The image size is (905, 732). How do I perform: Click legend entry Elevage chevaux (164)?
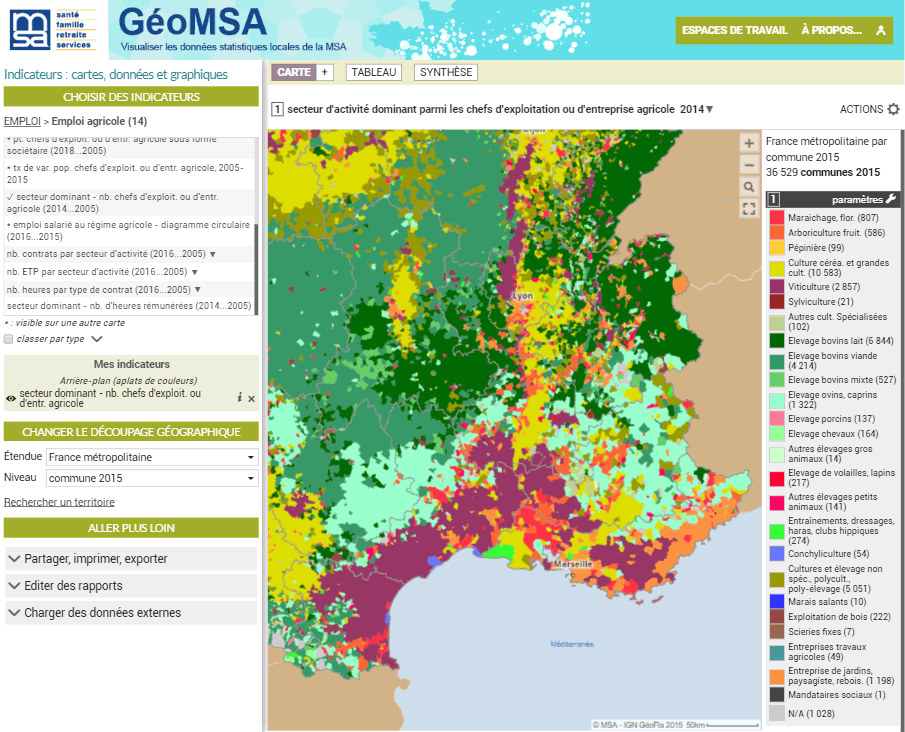833,434
